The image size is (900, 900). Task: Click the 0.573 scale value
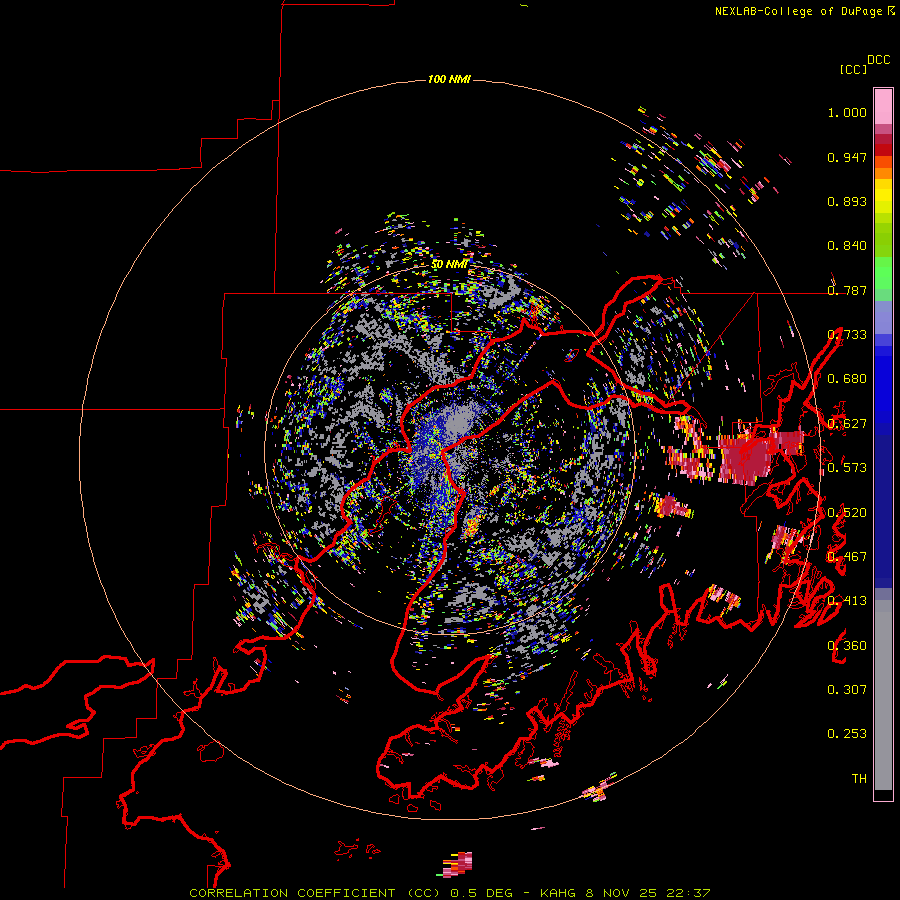click(x=847, y=468)
